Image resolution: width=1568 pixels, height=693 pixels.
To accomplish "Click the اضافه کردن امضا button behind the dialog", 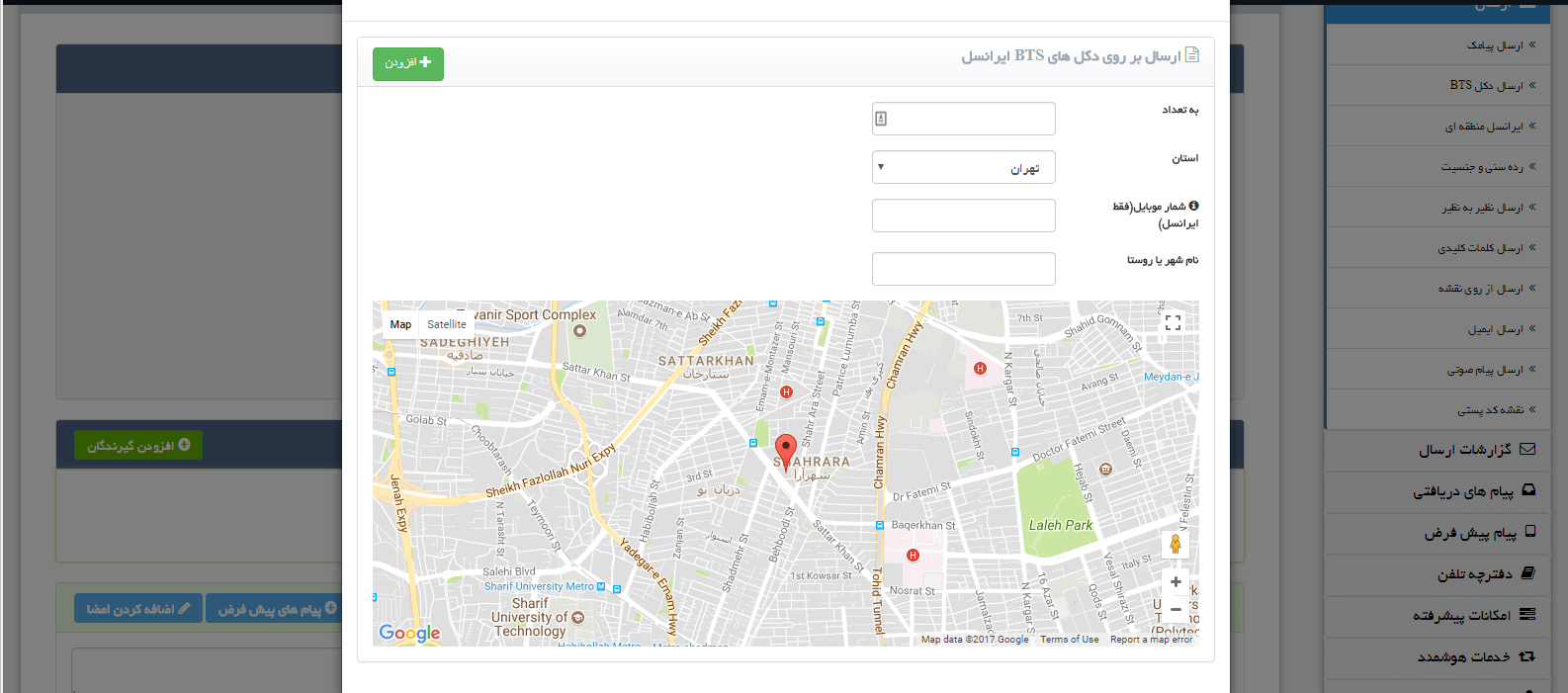I will click(138, 609).
